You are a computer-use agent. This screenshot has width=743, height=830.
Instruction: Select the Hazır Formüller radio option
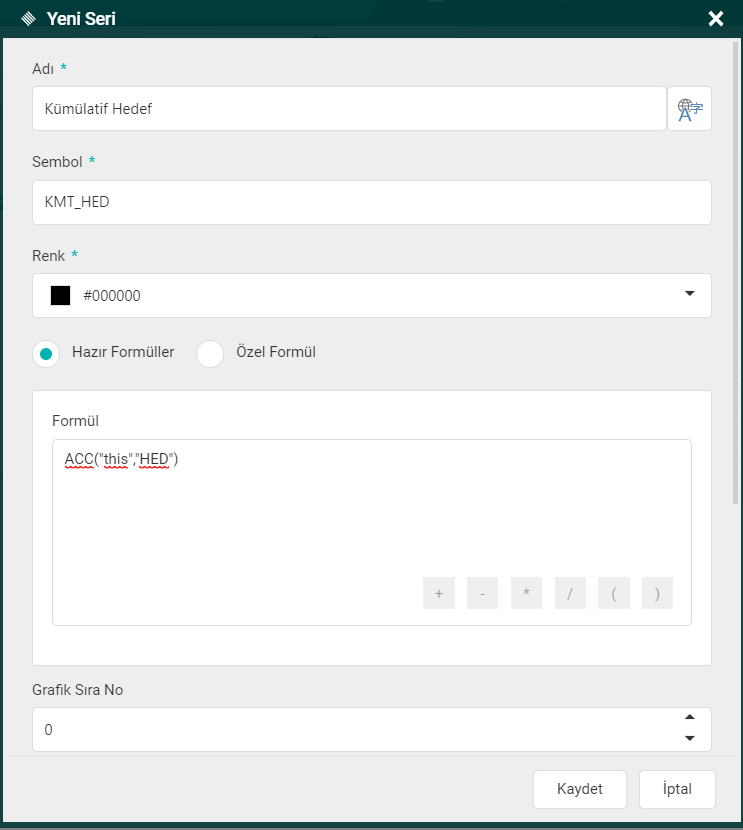46,354
